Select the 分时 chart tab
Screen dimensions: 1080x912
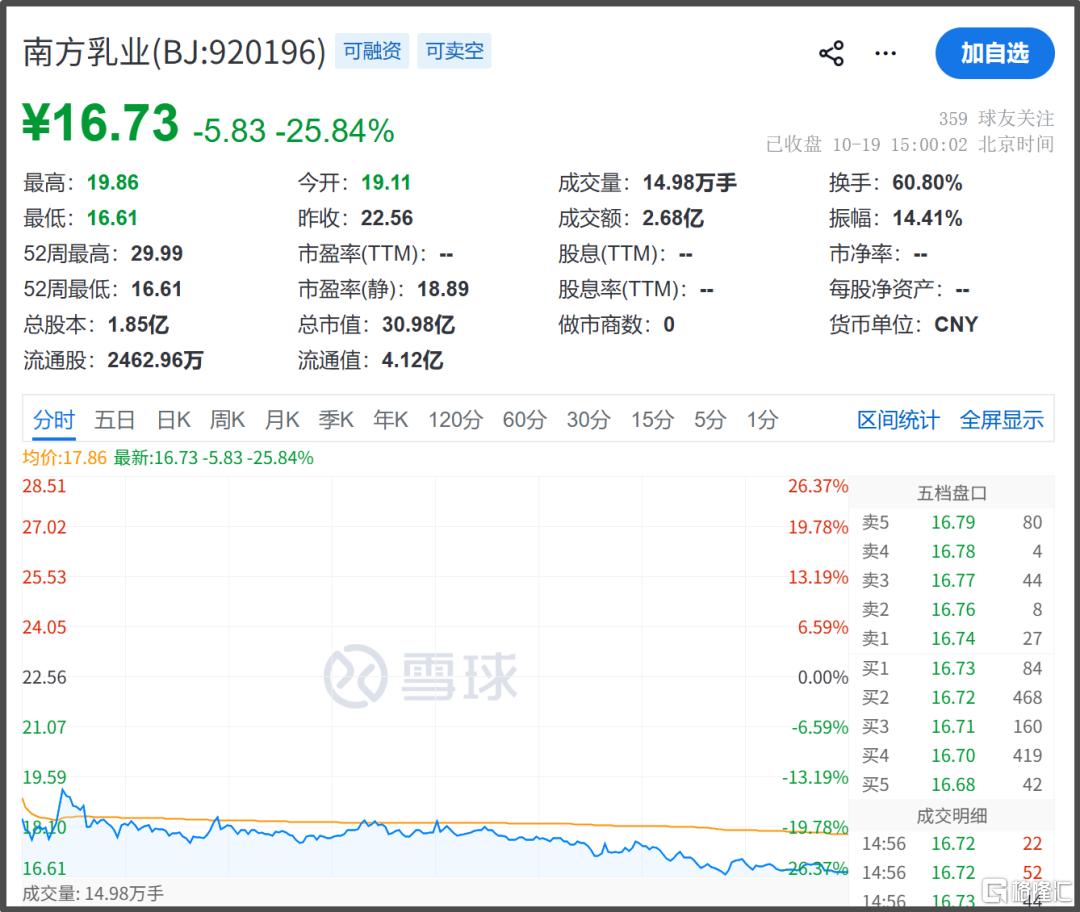click(54, 419)
